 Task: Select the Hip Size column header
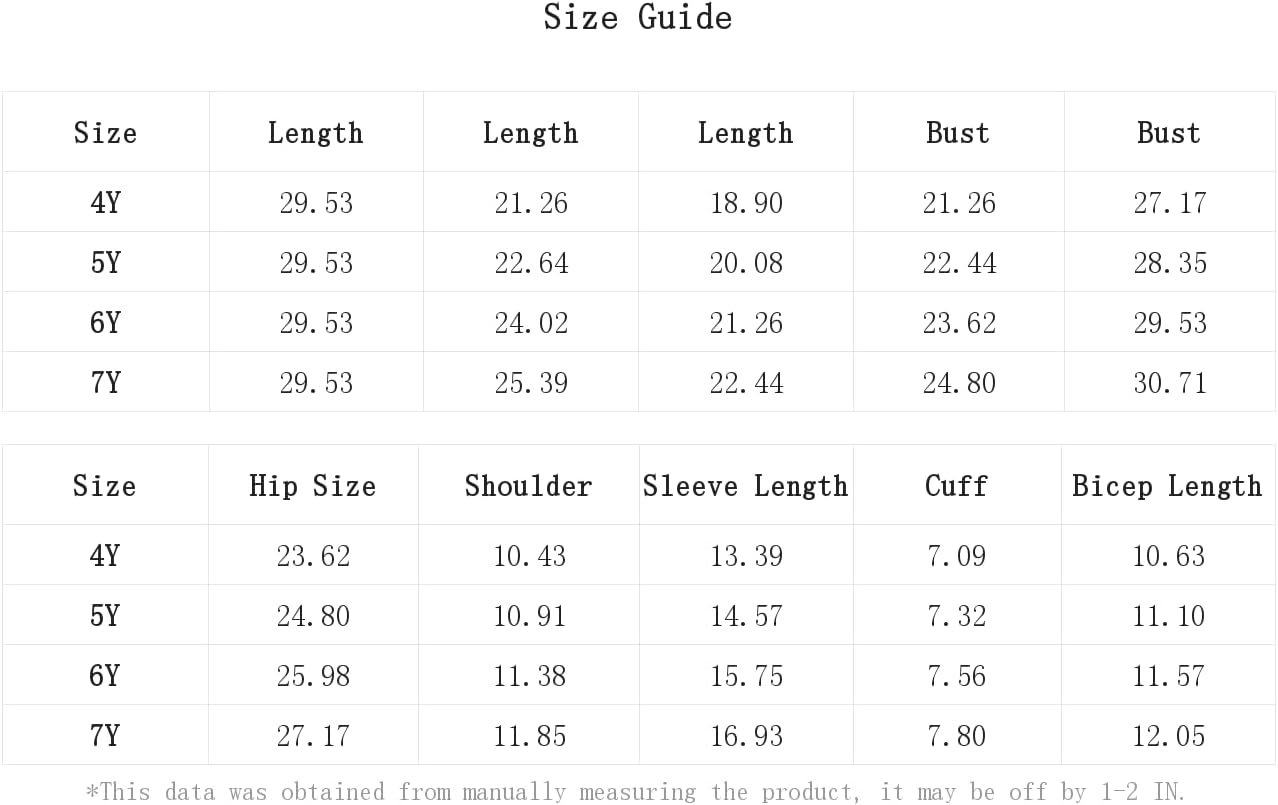pos(313,486)
